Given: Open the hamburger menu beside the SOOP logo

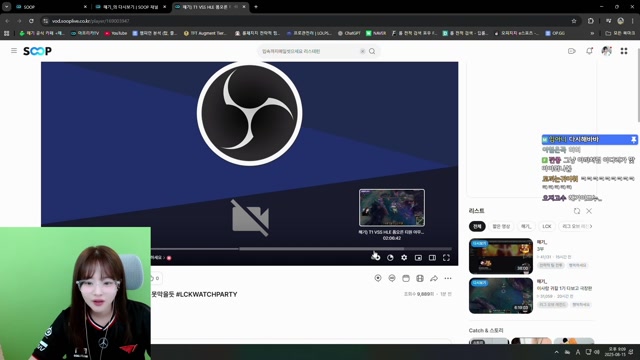Looking at the screenshot, I should click(14, 51).
